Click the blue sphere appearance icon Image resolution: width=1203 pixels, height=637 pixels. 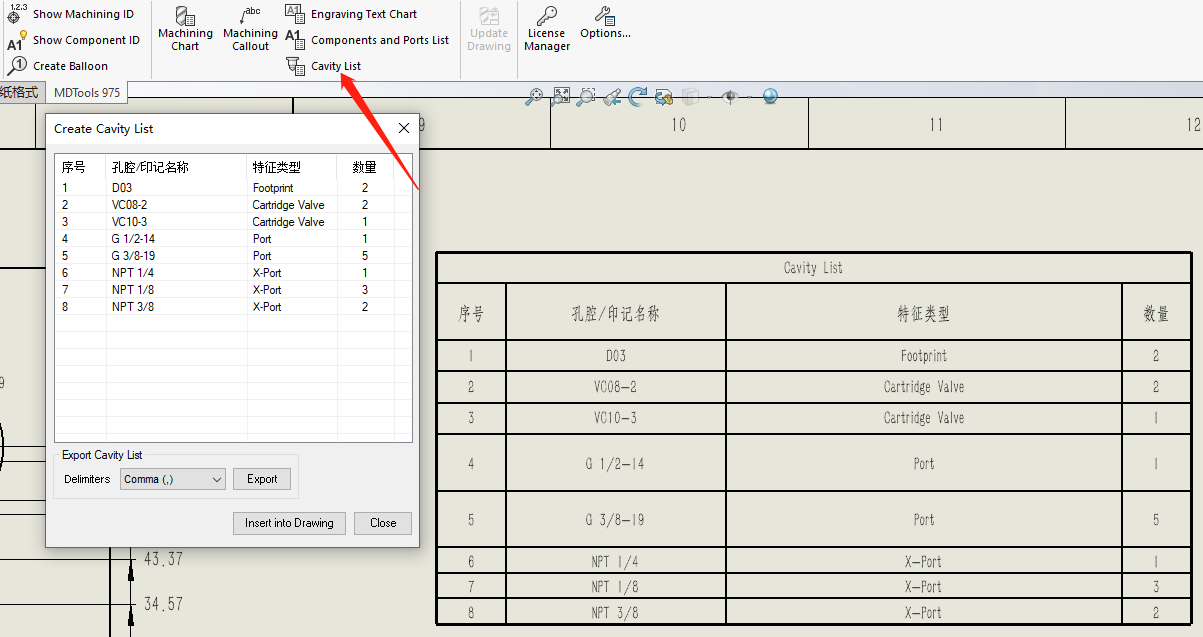click(x=770, y=96)
